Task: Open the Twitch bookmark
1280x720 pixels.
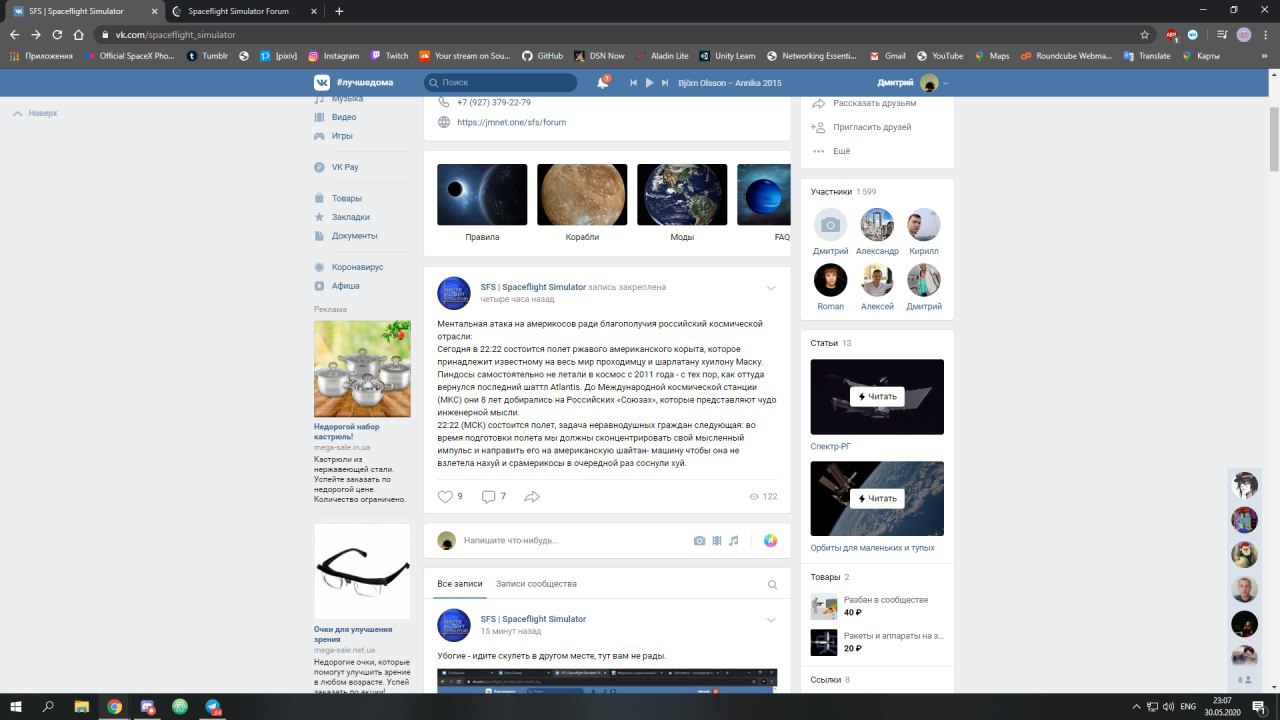Action: (389, 56)
